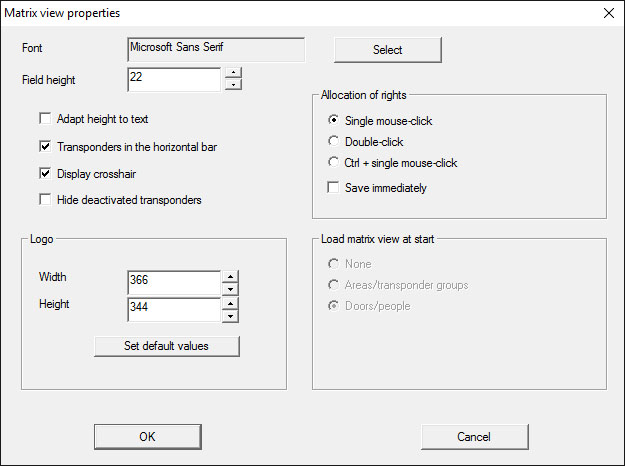The width and height of the screenshot is (625, 466).
Task: Close the Matrix view properties dialog
Action: coord(608,13)
